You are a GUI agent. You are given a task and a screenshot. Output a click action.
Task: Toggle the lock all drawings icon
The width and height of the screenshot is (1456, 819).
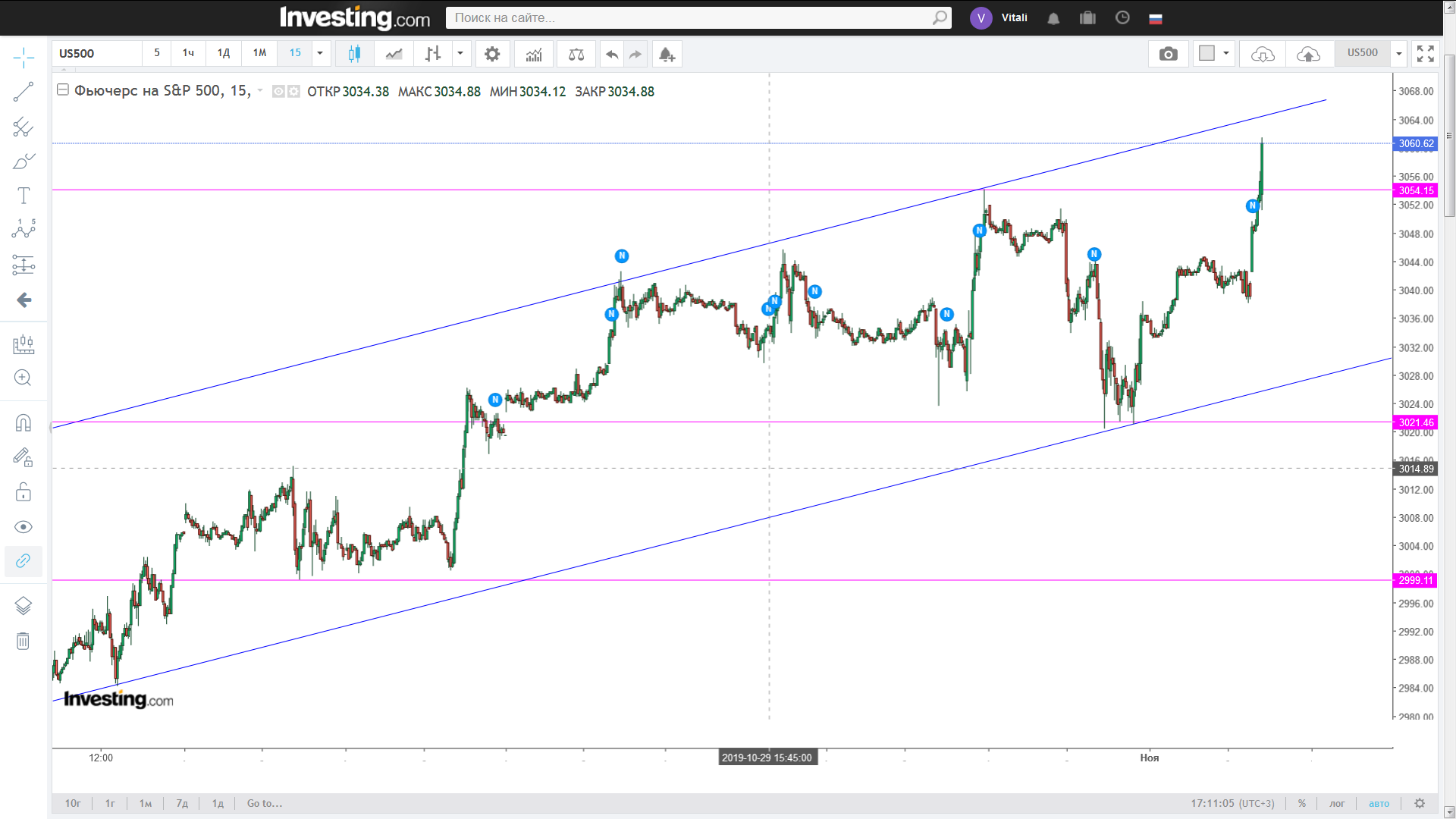click(x=24, y=492)
